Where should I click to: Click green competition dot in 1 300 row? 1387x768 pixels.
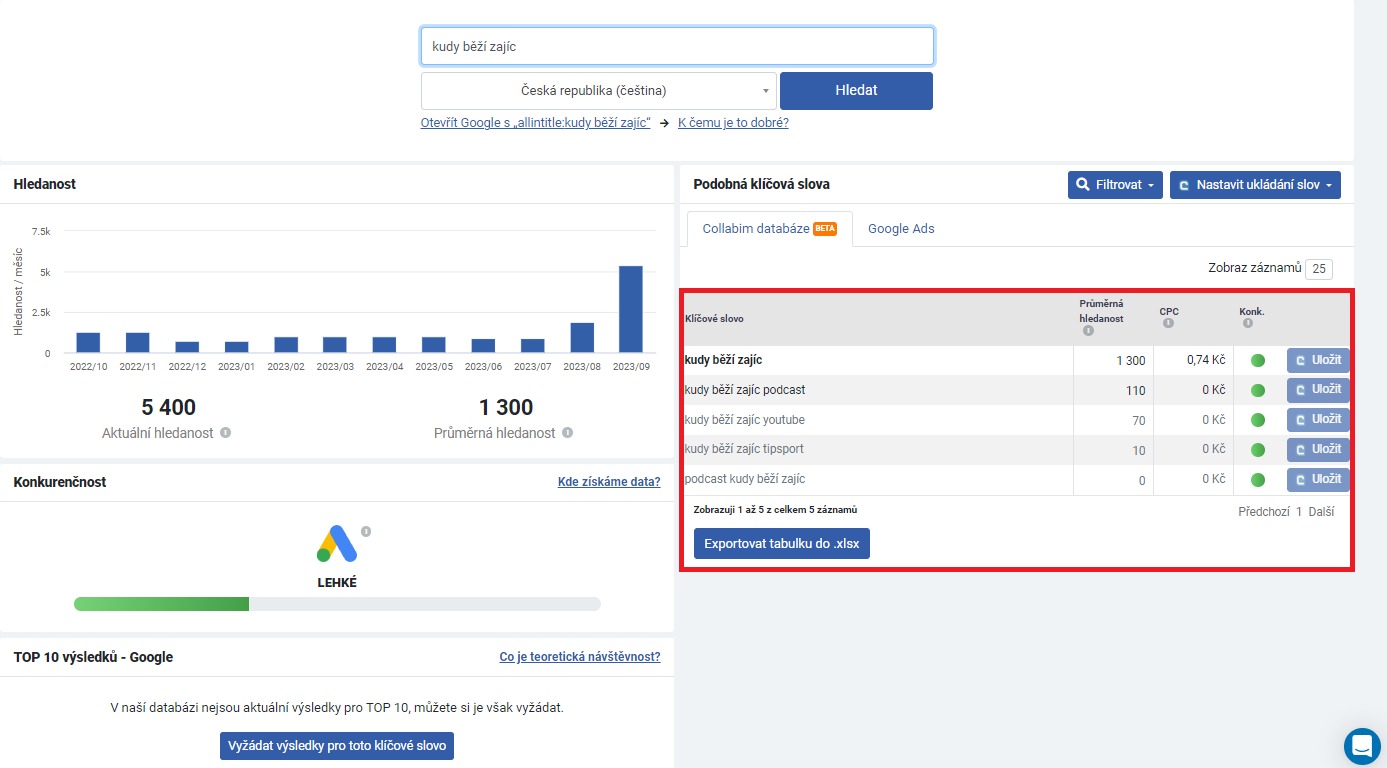pos(1258,360)
